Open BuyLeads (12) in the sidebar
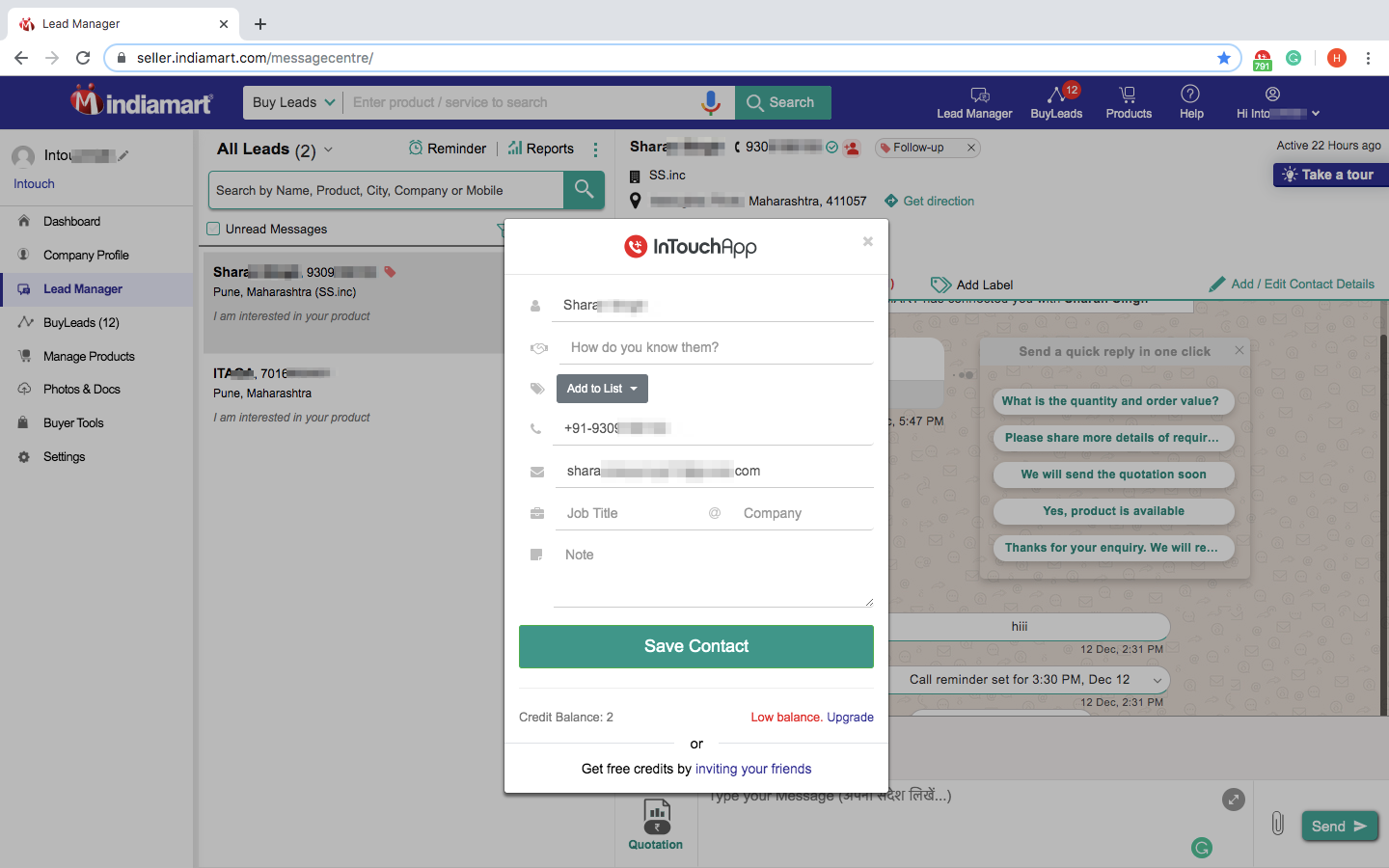 click(x=81, y=322)
